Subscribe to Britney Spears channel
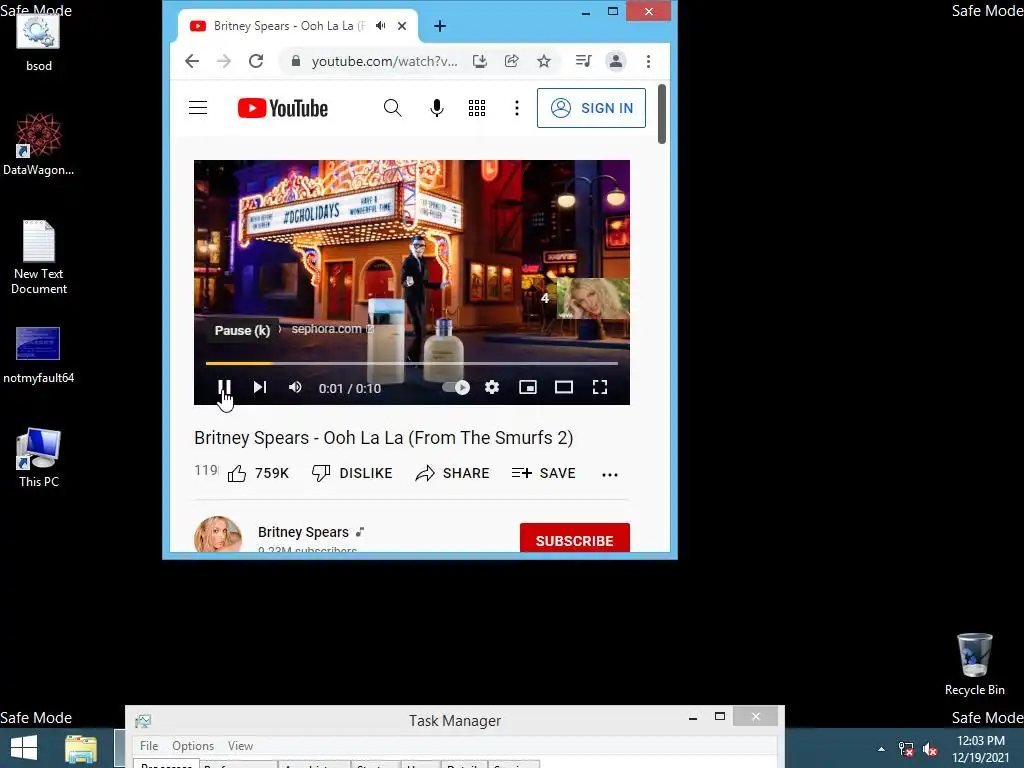Viewport: 1024px width, 768px height. [x=575, y=539]
